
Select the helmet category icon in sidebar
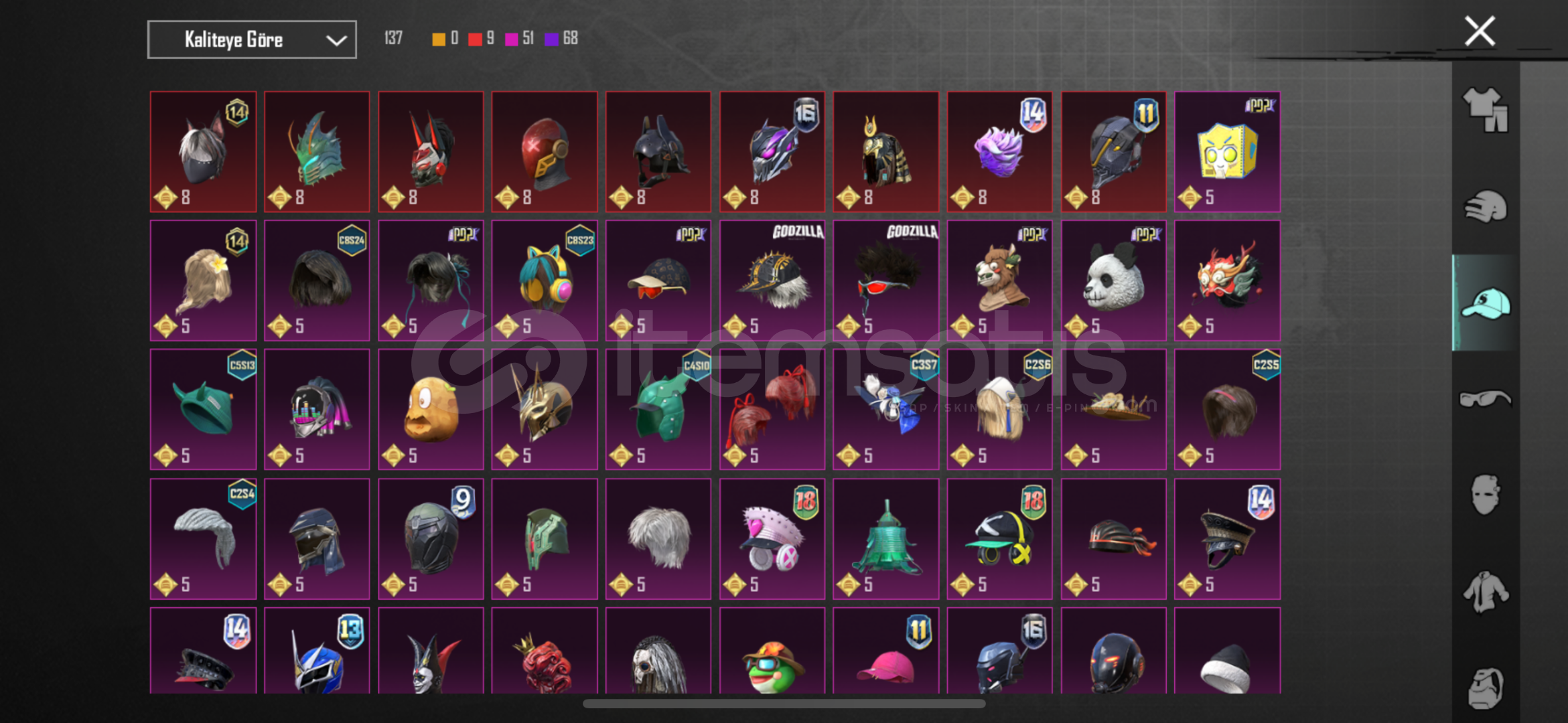(1485, 206)
